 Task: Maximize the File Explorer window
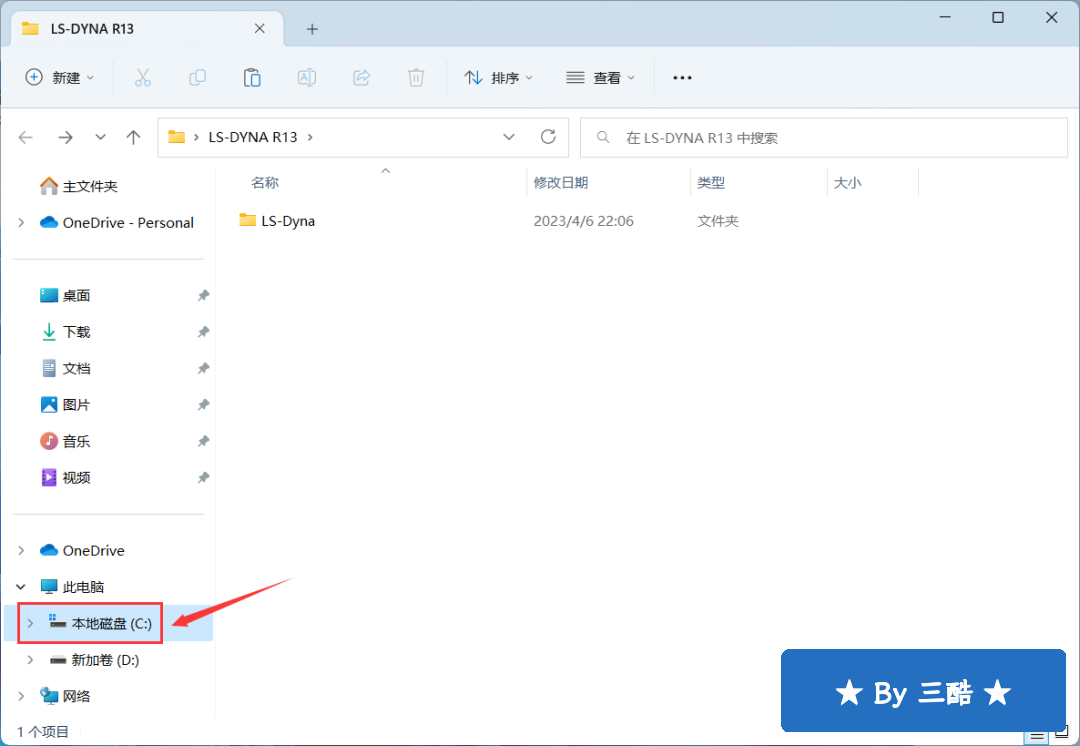coord(998,17)
